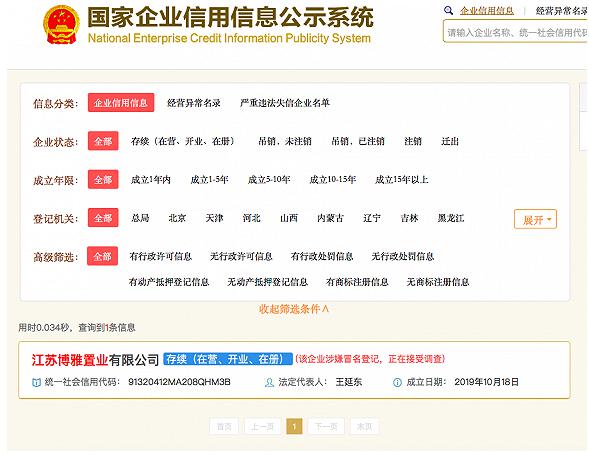Filter by 无动产抵押登记信息
This screenshot has width=589, height=456.
tap(267, 282)
